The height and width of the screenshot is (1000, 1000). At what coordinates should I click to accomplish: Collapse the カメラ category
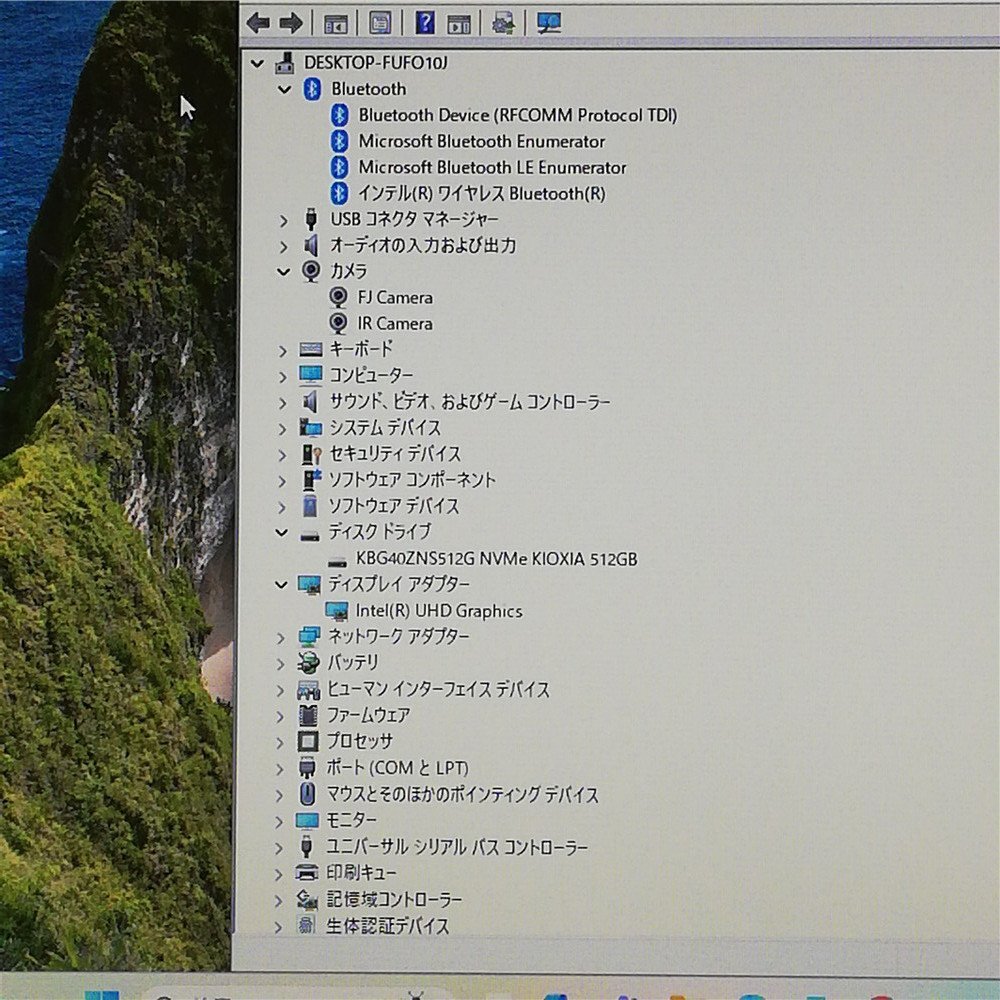pyautogui.click(x=284, y=271)
